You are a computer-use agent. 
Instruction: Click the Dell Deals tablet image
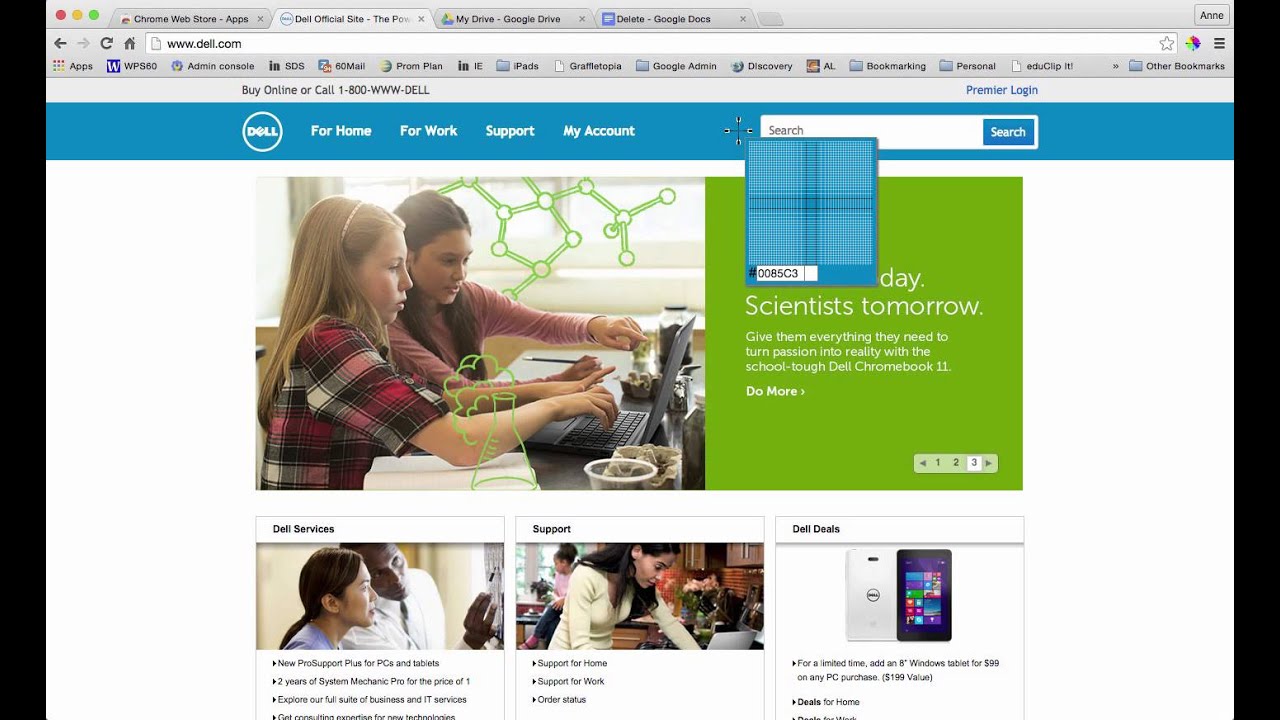[x=899, y=595]
